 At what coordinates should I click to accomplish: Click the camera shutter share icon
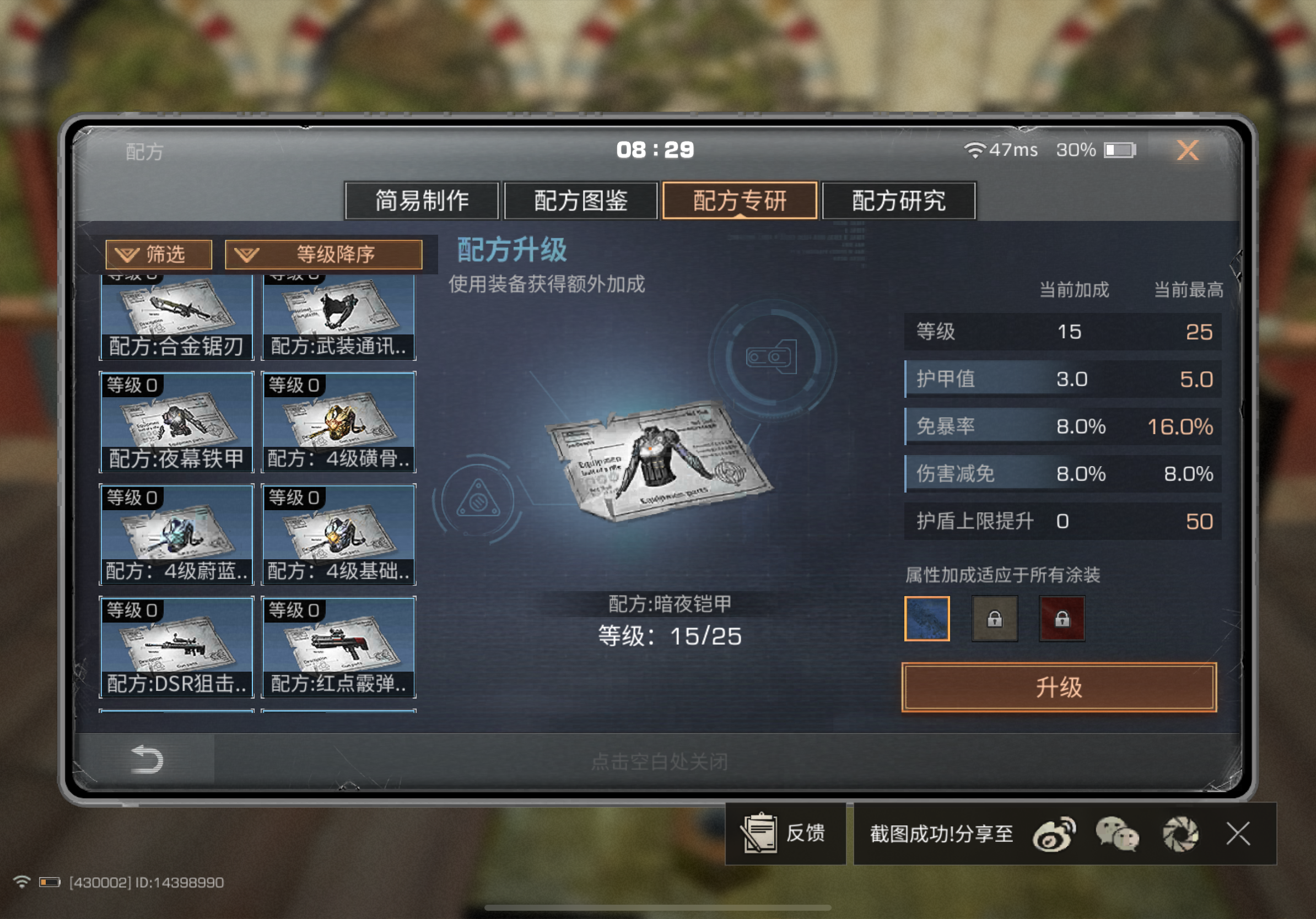(1180, 834)
